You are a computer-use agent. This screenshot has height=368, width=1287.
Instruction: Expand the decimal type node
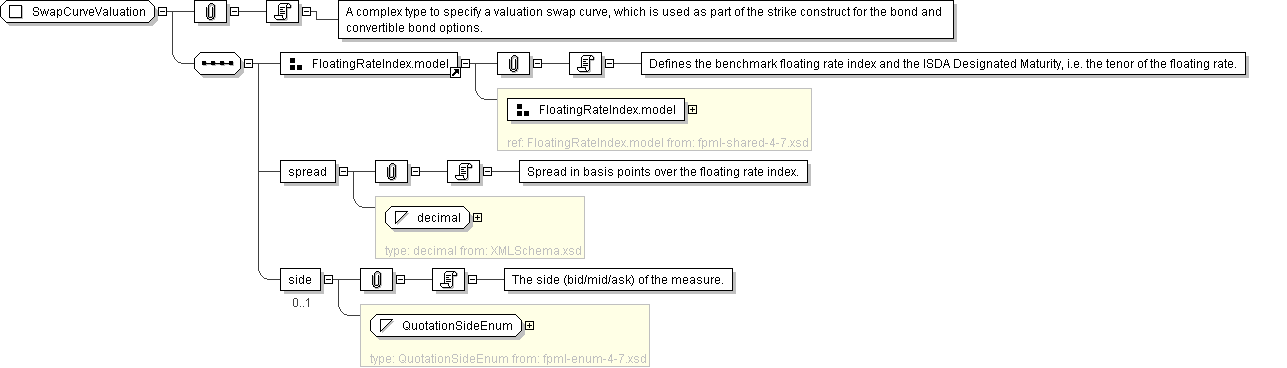tap(477, 217)
